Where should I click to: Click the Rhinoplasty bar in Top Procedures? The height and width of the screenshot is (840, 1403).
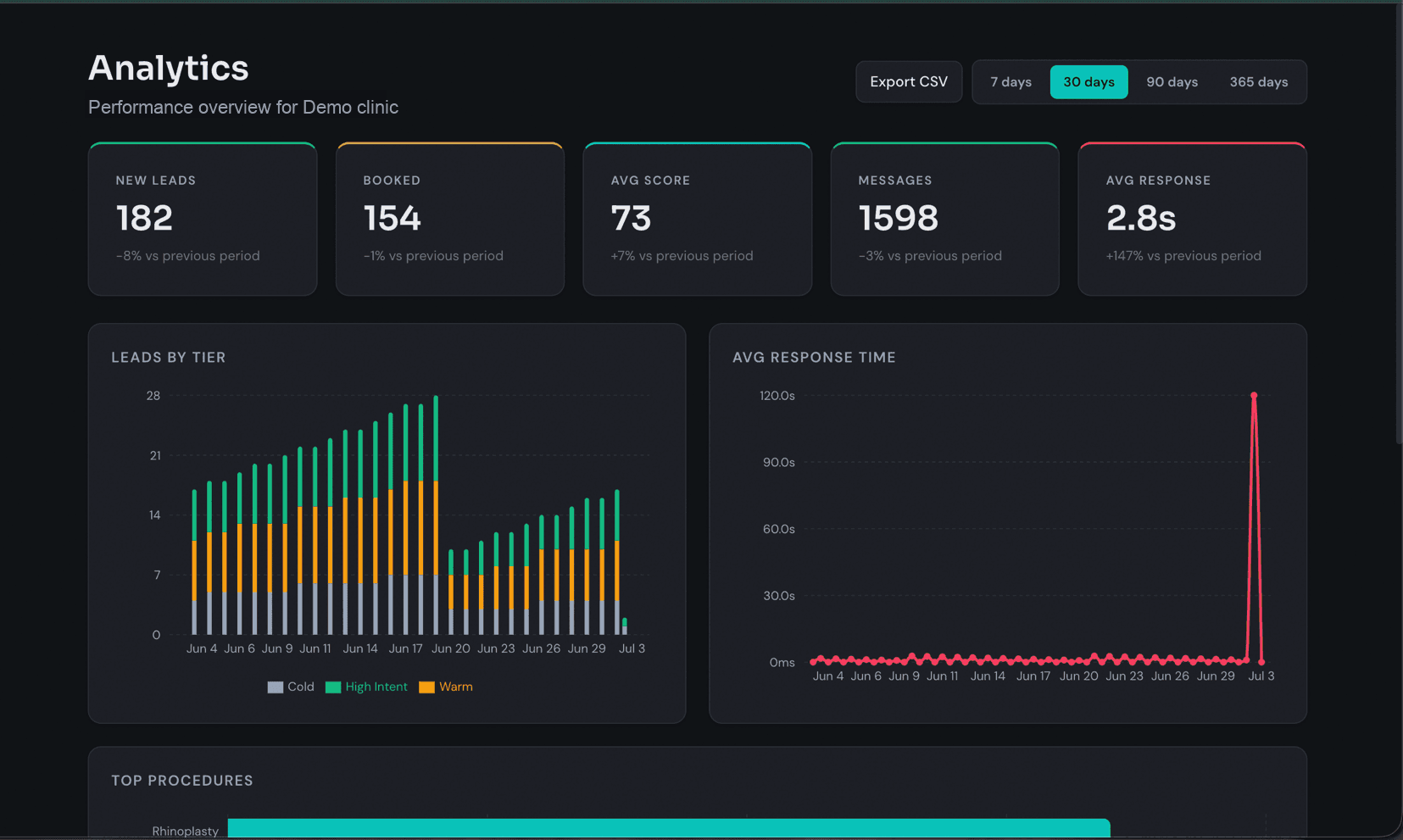click(x=669, y=829)
